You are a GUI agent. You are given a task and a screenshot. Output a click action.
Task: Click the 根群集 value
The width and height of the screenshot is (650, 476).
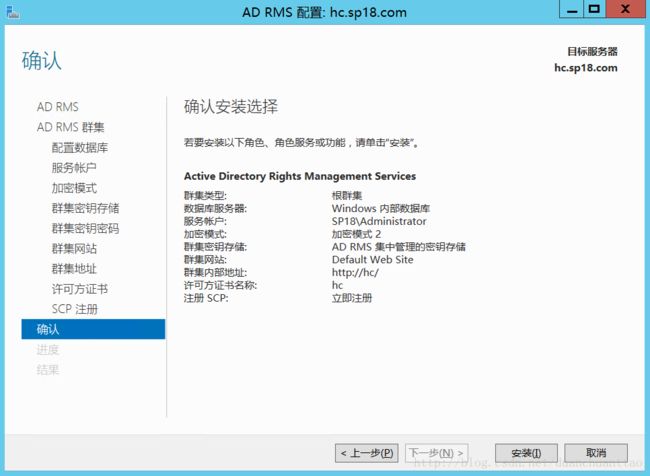click(x=347, y=196)
